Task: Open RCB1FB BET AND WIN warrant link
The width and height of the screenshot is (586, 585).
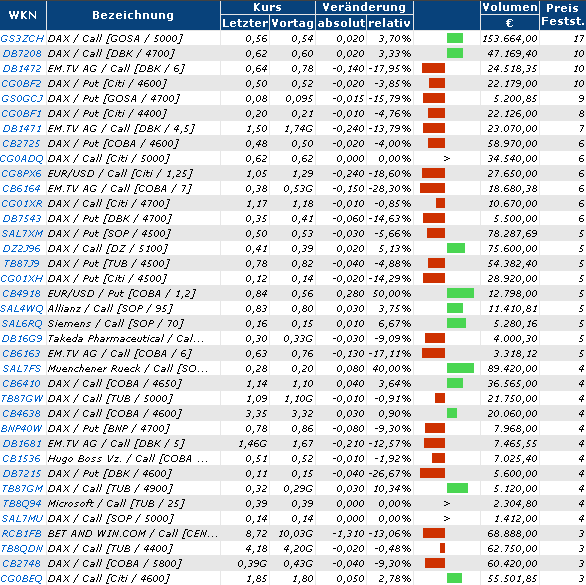Action: pos(22,533)
